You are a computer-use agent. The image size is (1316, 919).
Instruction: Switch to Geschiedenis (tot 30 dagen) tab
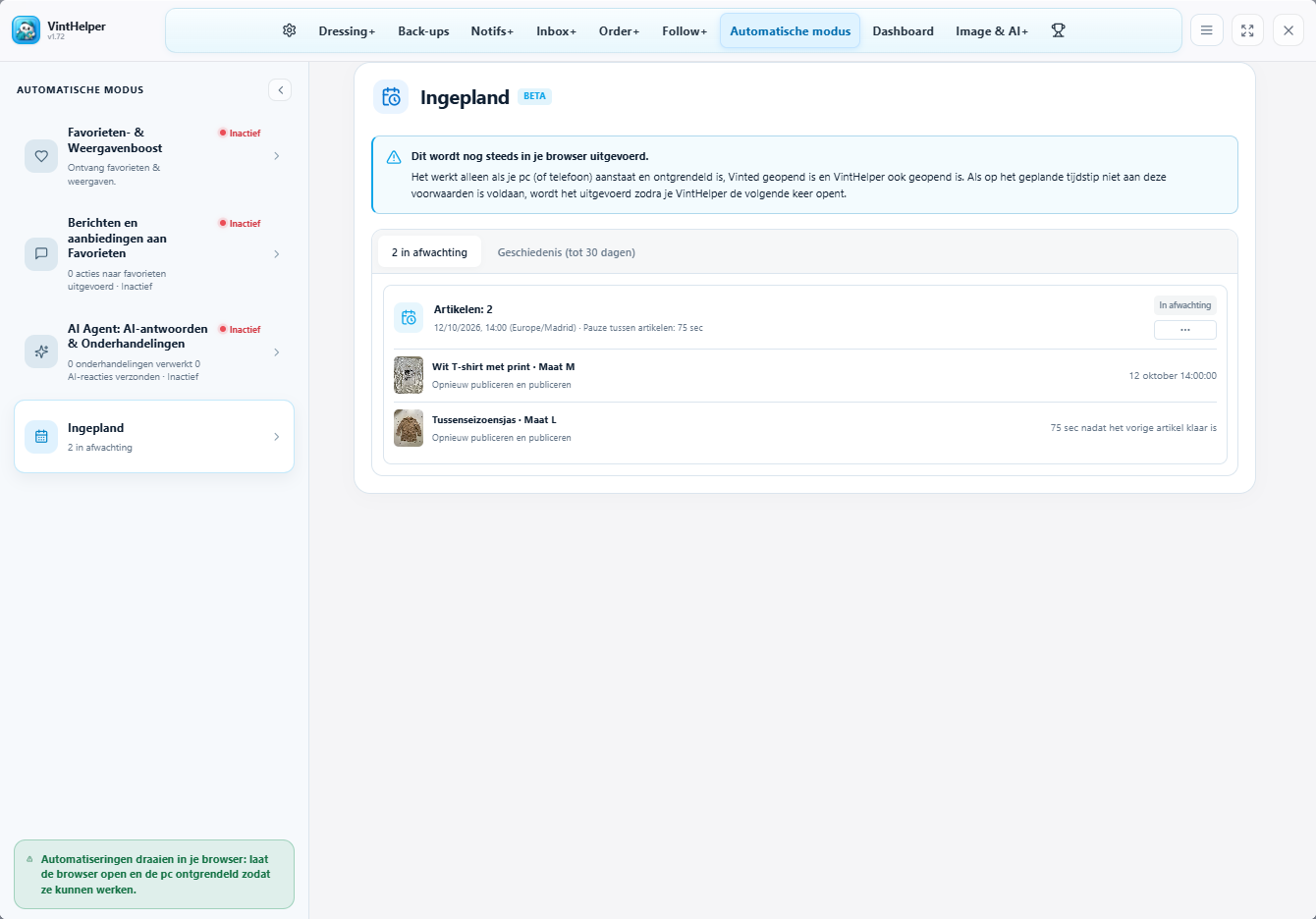click(567, 252)
